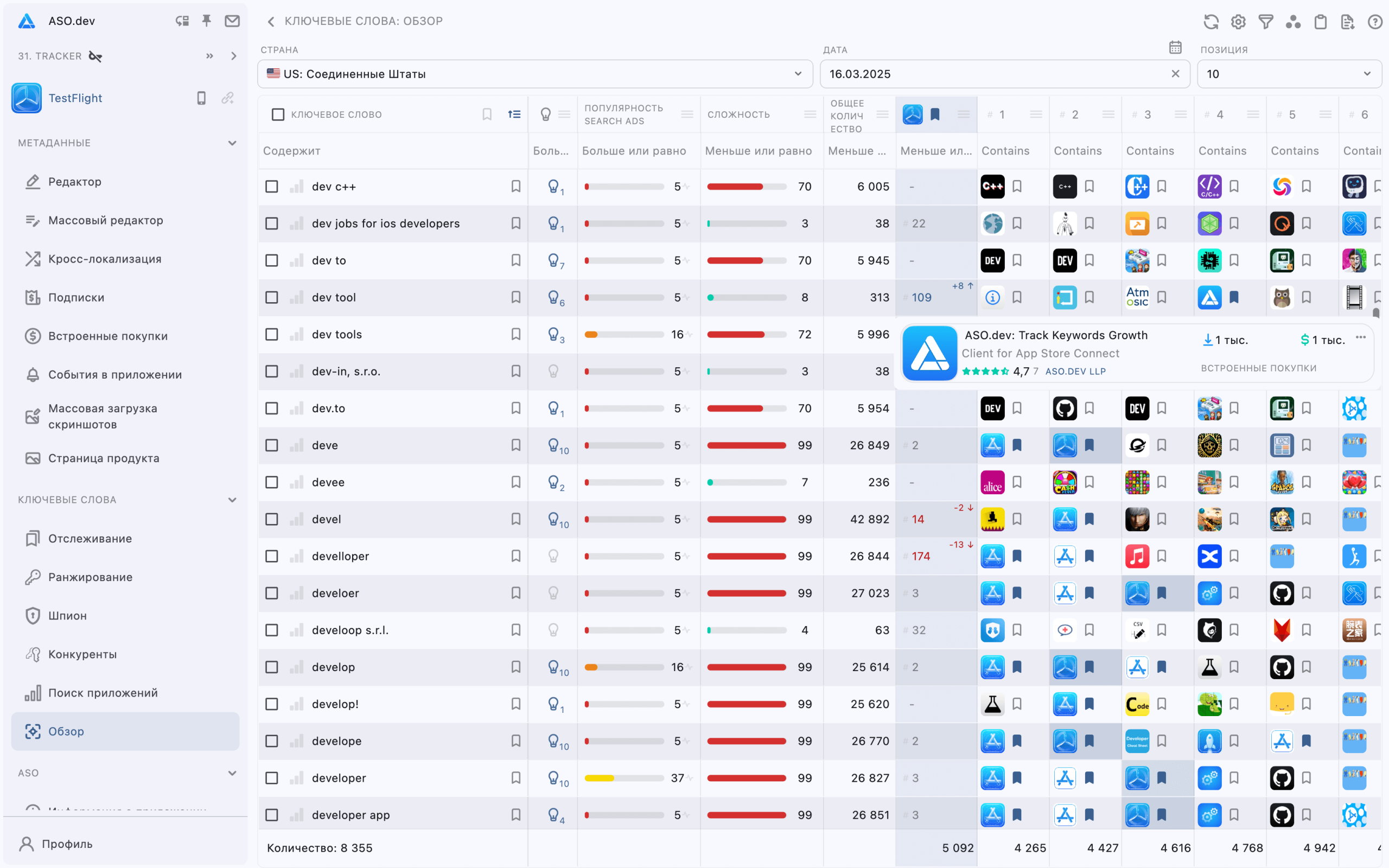Tick the checkbox for 'developer' keyword

click(x=271, y=778)
